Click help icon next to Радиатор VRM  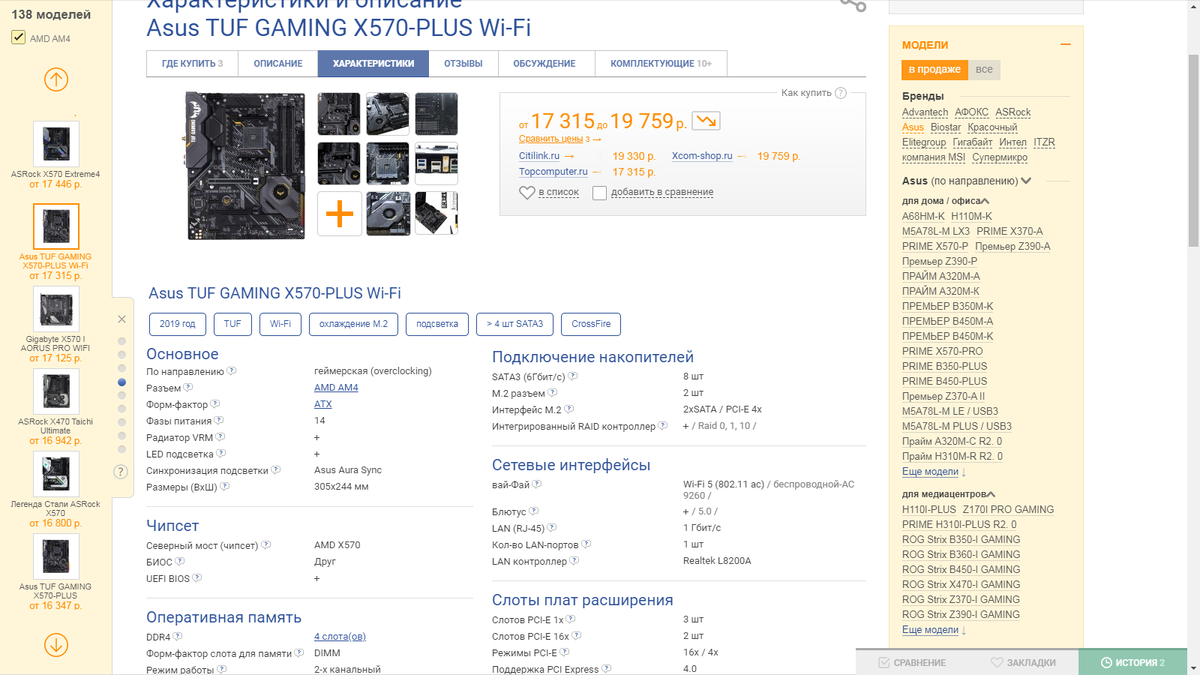click(220, 437)
